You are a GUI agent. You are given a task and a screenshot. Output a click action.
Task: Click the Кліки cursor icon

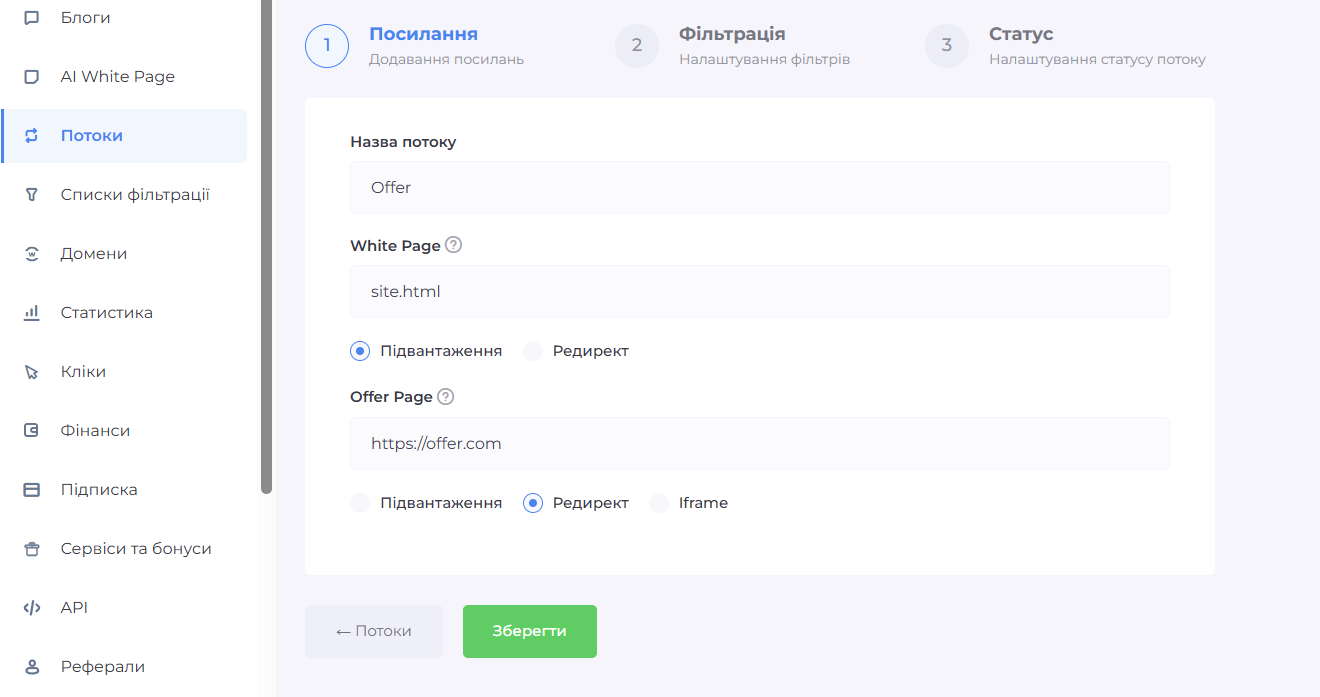(x=31, y=372)
